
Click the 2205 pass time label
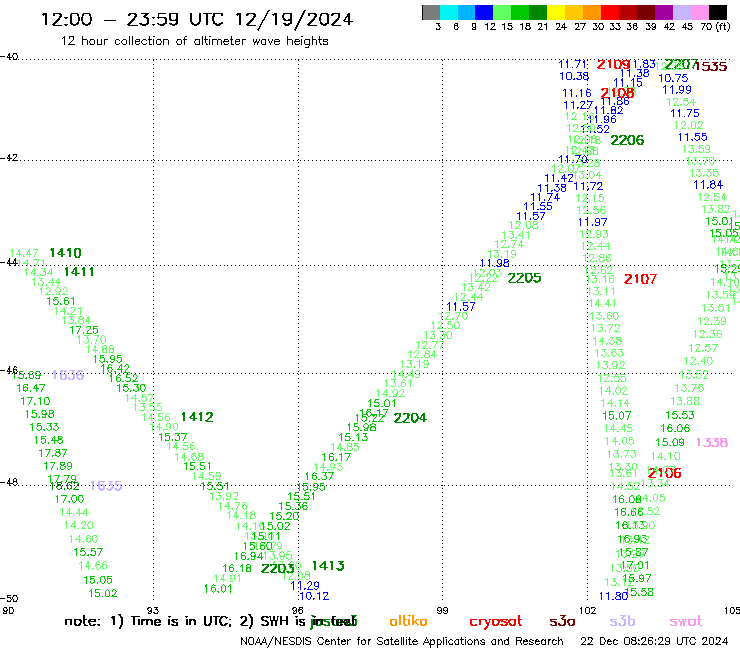(x=524, y=278)
